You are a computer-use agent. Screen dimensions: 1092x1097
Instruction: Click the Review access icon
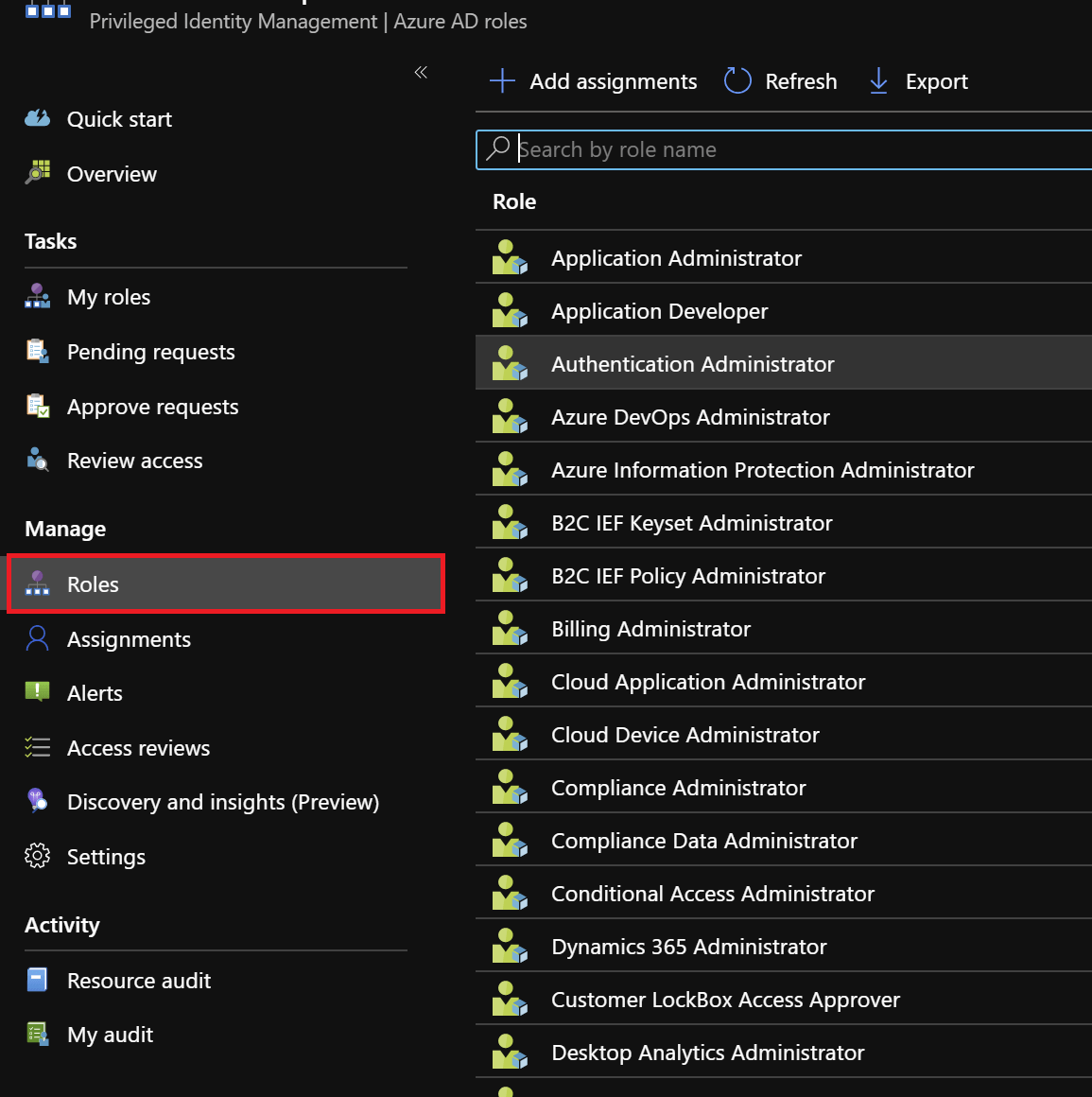(x=37, y=460)
